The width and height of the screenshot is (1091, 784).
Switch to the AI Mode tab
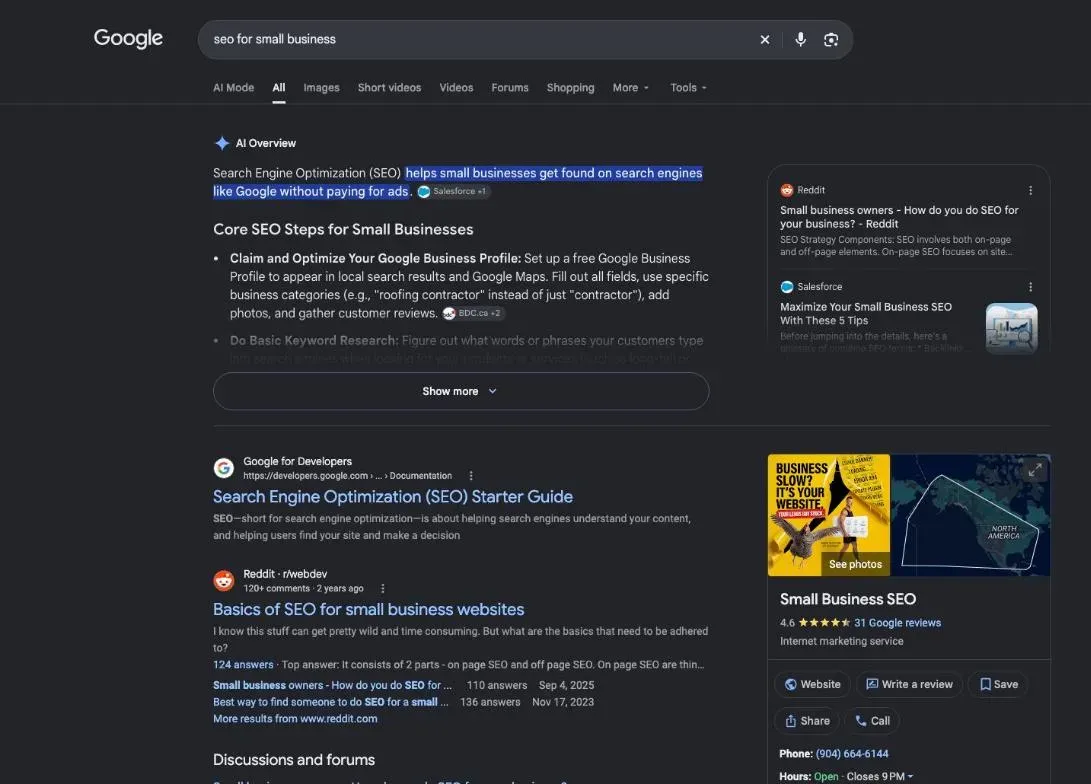coord(233,88)
